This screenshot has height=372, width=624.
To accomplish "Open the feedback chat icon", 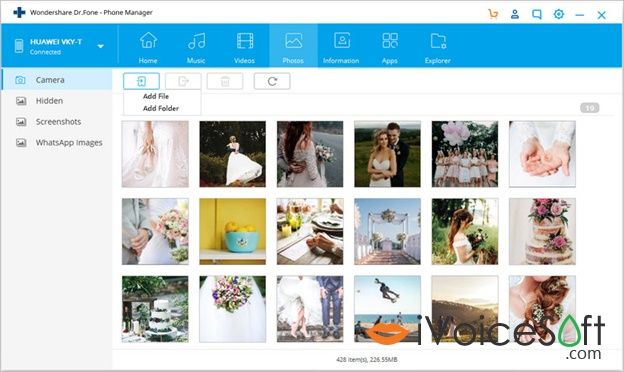I will [536, 15].
